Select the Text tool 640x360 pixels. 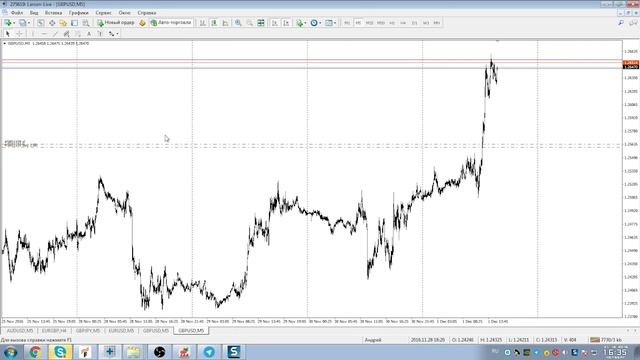89,34
